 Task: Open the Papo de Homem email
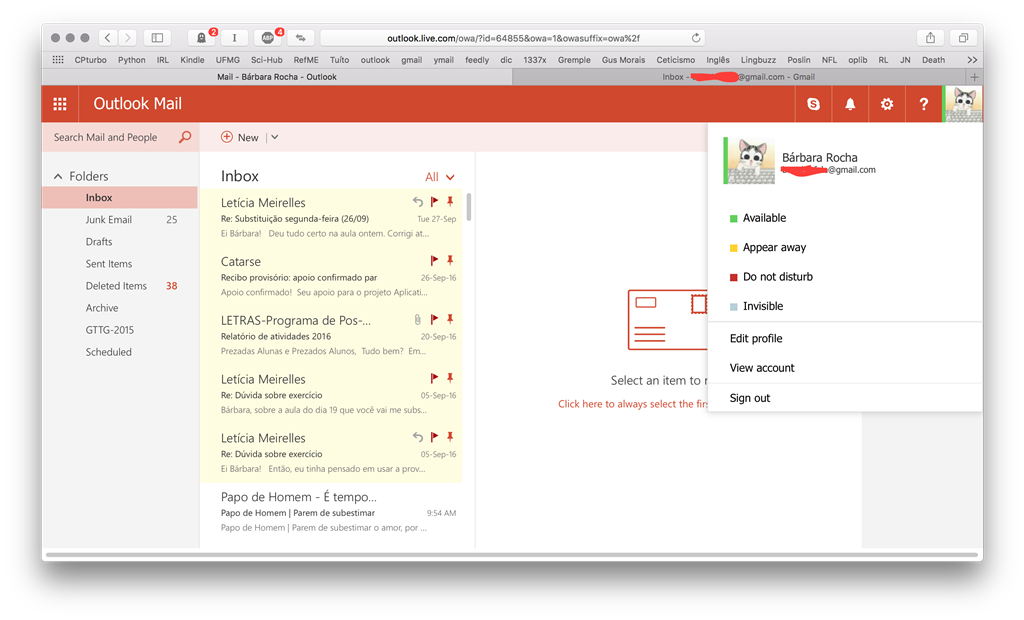[331, 512]
